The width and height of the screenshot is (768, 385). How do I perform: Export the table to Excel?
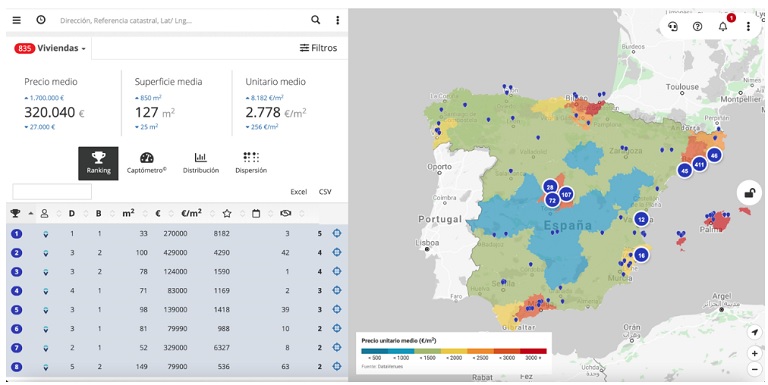pyautogui.click(x=299, y=192)
